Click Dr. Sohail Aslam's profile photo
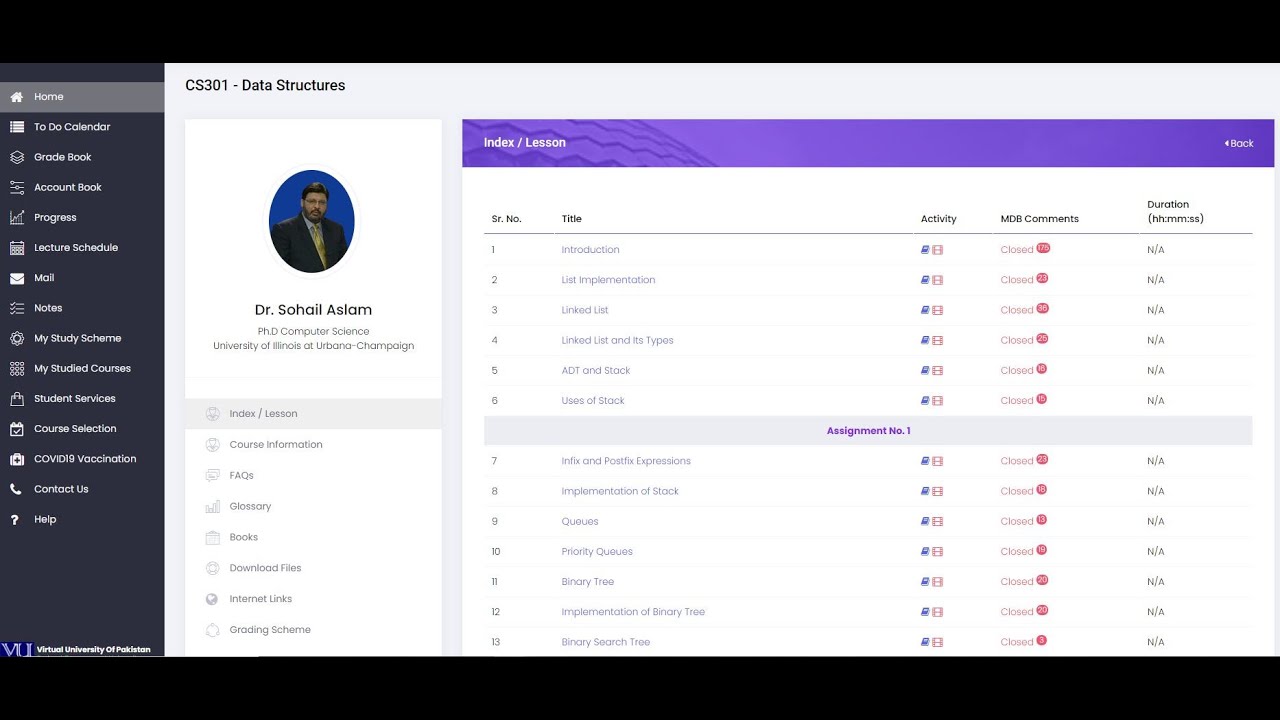1280x720 pixels. click(312, 221)
